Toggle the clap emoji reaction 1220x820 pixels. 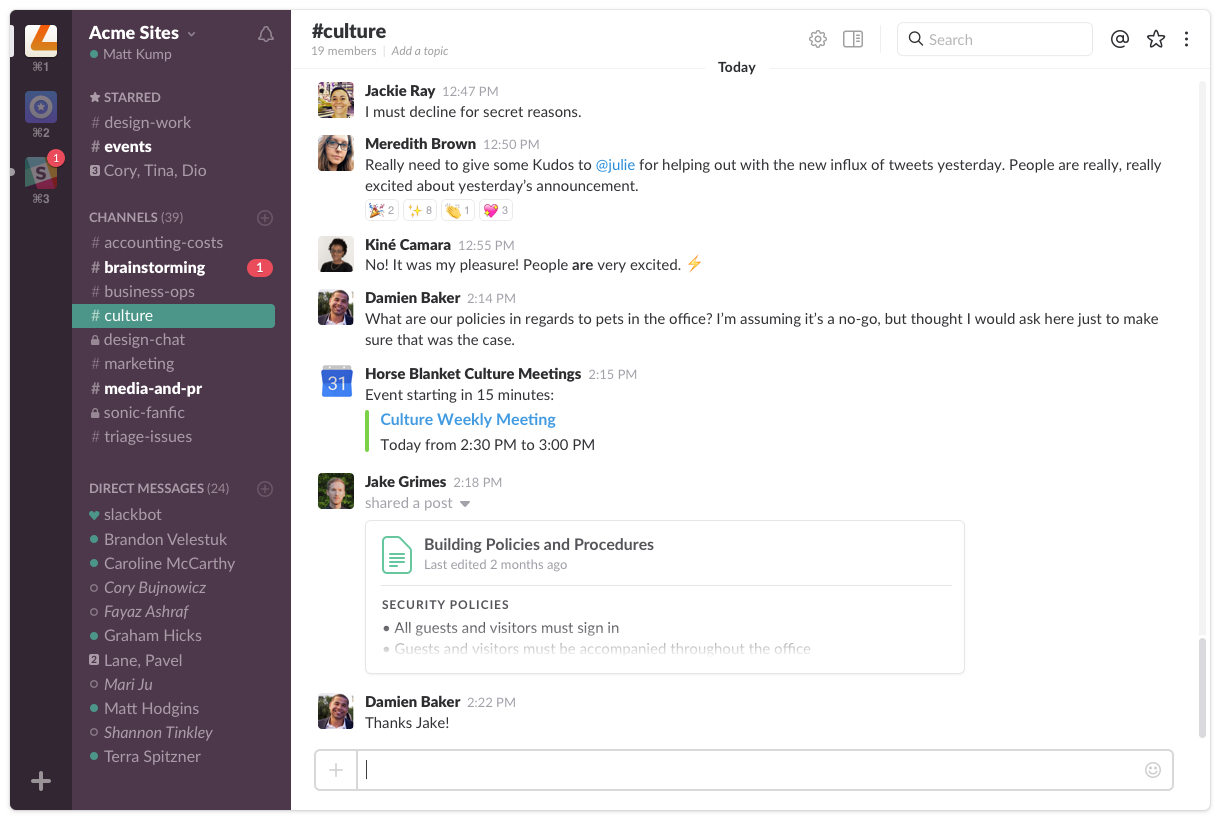pyautogui.click(x=457, y=210)
